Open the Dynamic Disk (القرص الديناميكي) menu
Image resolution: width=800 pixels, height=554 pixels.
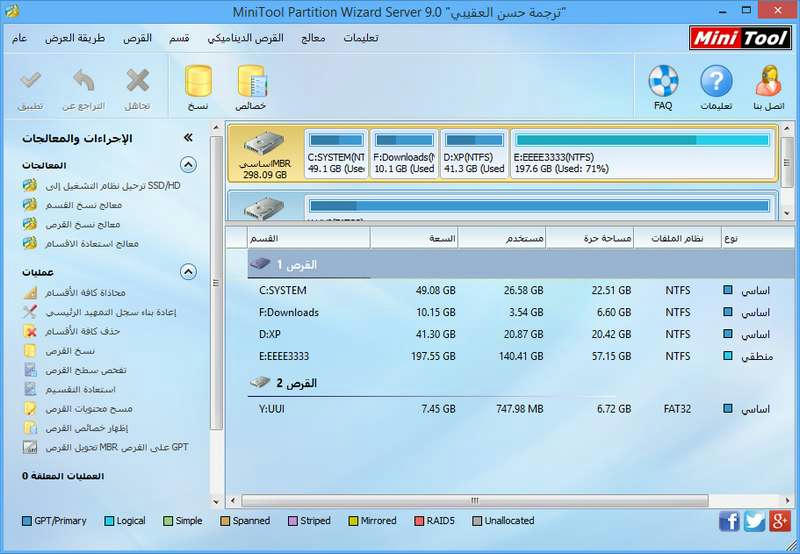(x=245, y=38)
